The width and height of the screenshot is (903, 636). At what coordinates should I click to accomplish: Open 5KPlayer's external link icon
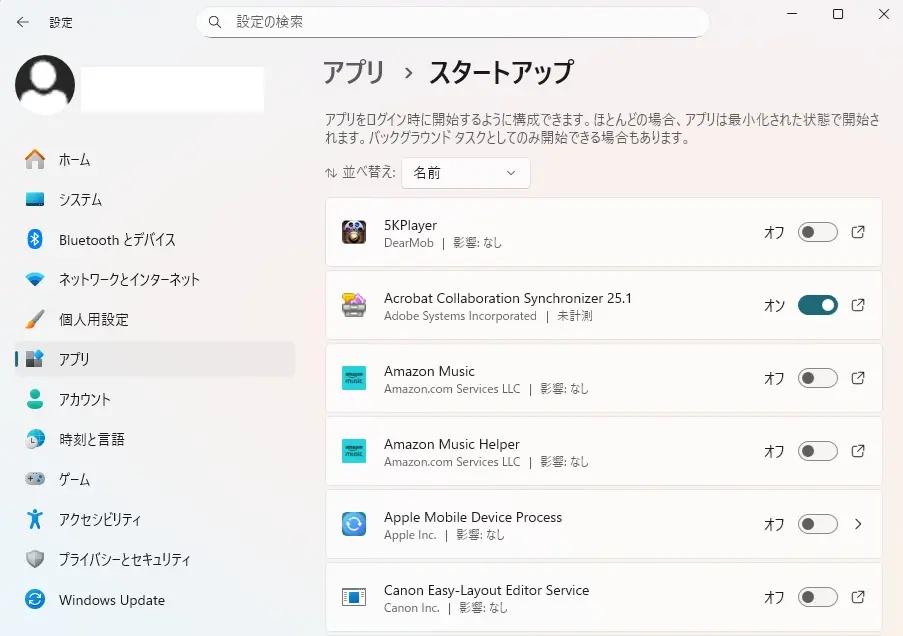click(858, 232)
